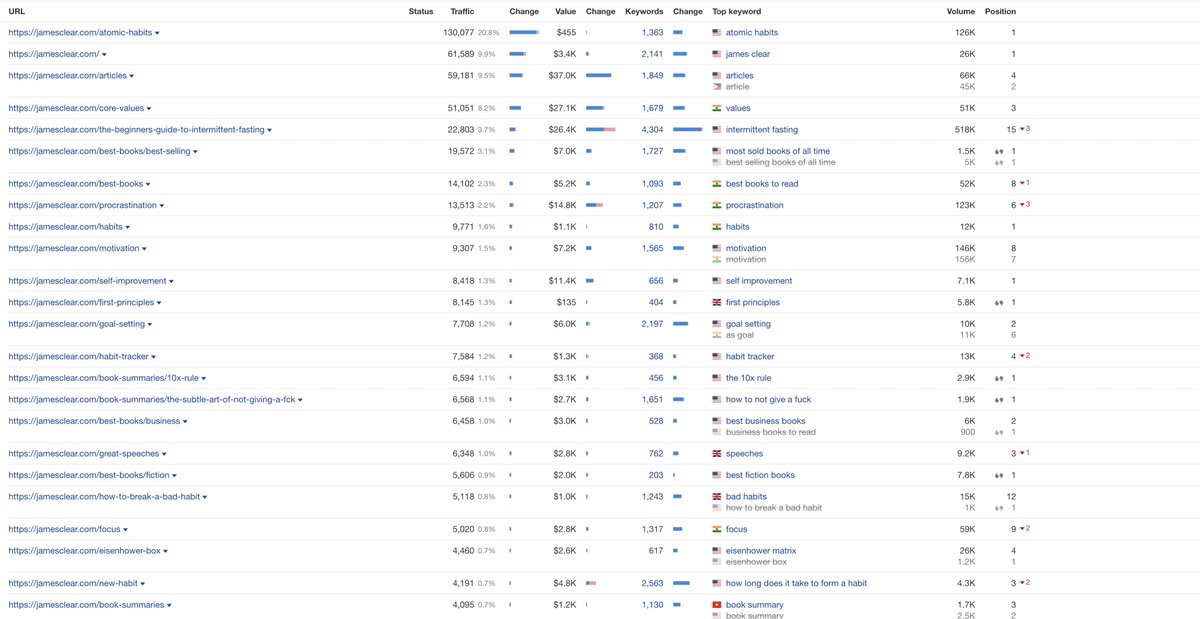1200x619 pixels.
Task: Click the UK flag beside 'first principles'
Action: [716, 303]
